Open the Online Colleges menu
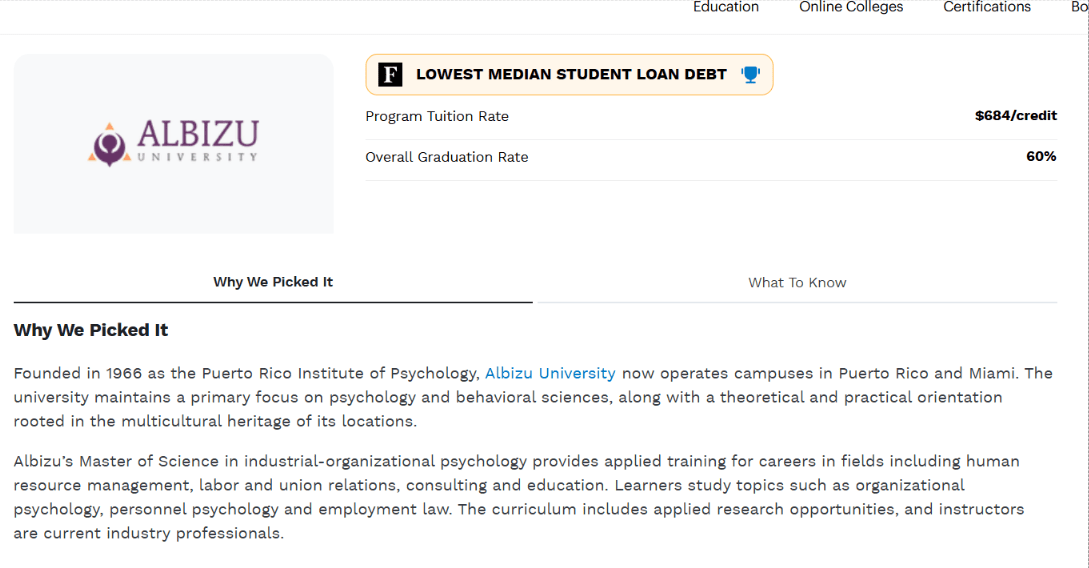 pyautogui.click(x=851, y=8)
